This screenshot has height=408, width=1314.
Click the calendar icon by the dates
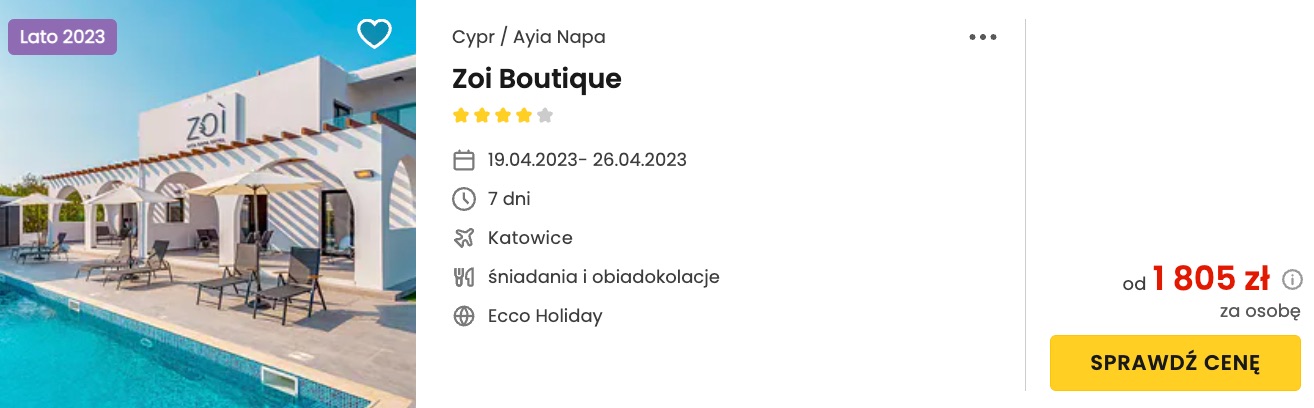[464, 160]
